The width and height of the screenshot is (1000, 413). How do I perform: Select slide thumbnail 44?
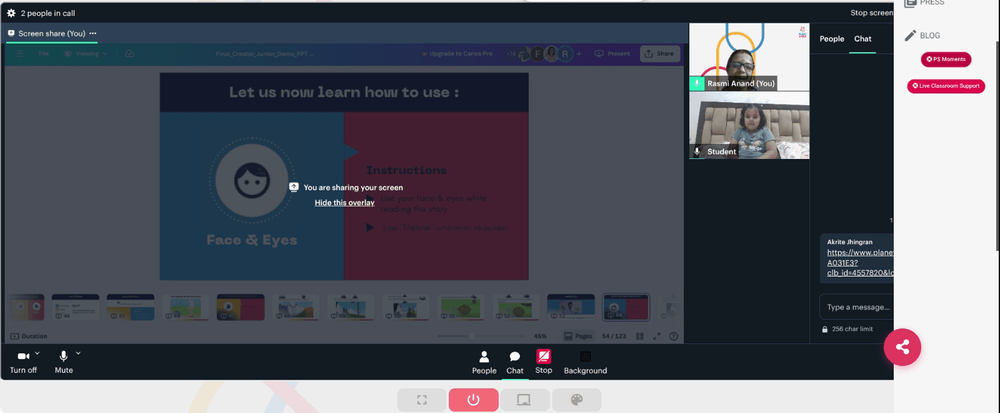coord(75,307)
